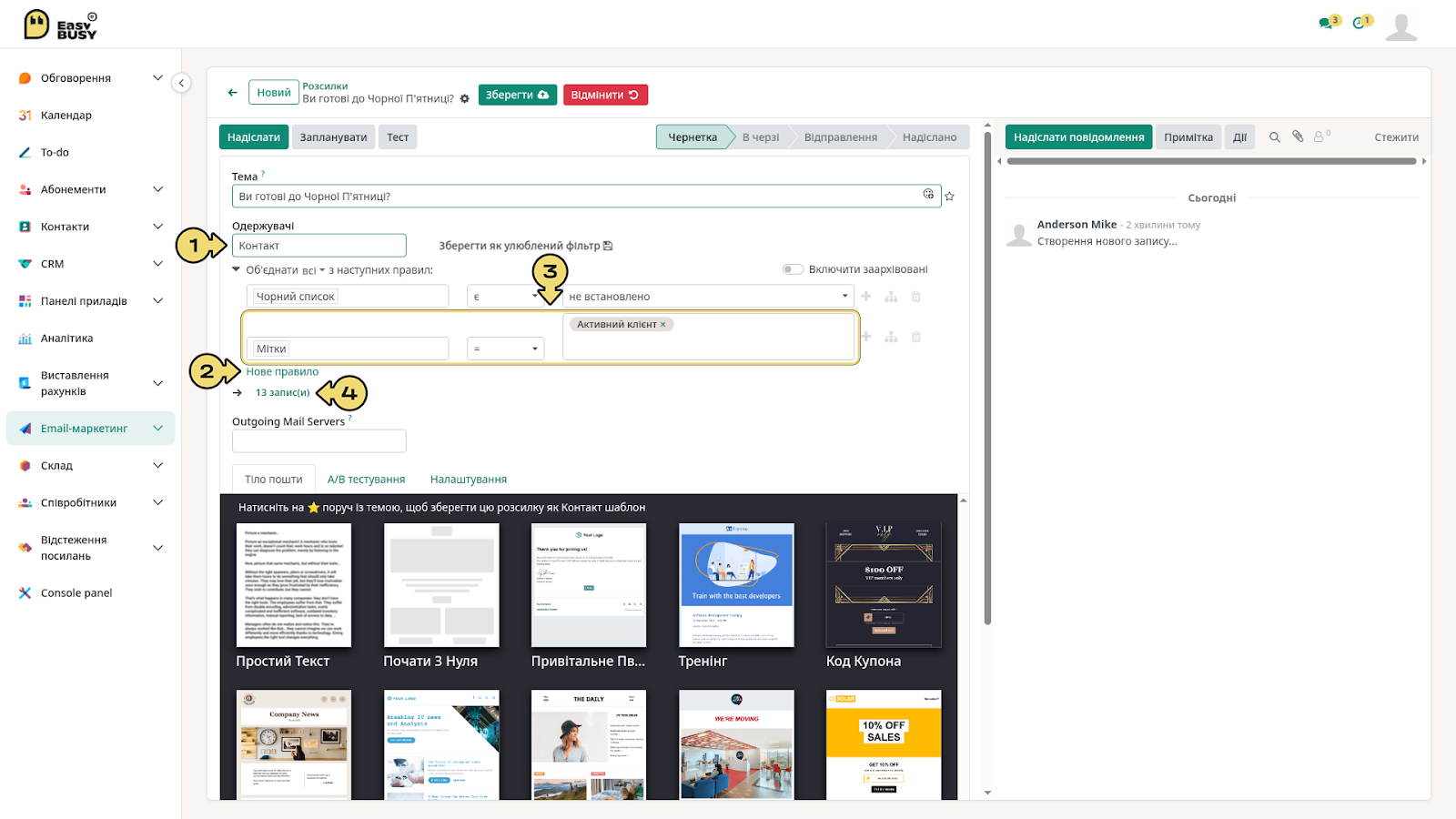
Task: Select the Надіслано status stage
Action: 929,137
